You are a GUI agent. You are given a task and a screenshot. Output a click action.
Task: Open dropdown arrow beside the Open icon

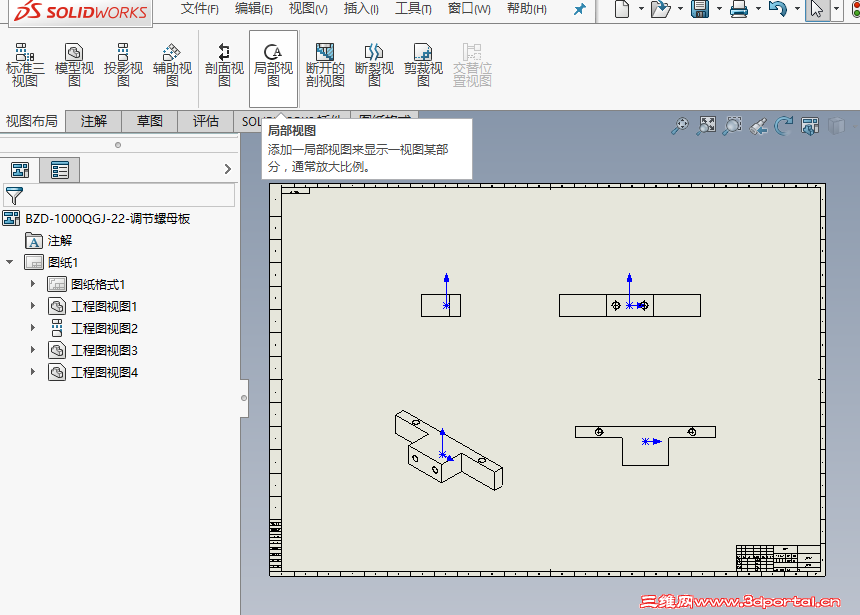pos(680,9)
